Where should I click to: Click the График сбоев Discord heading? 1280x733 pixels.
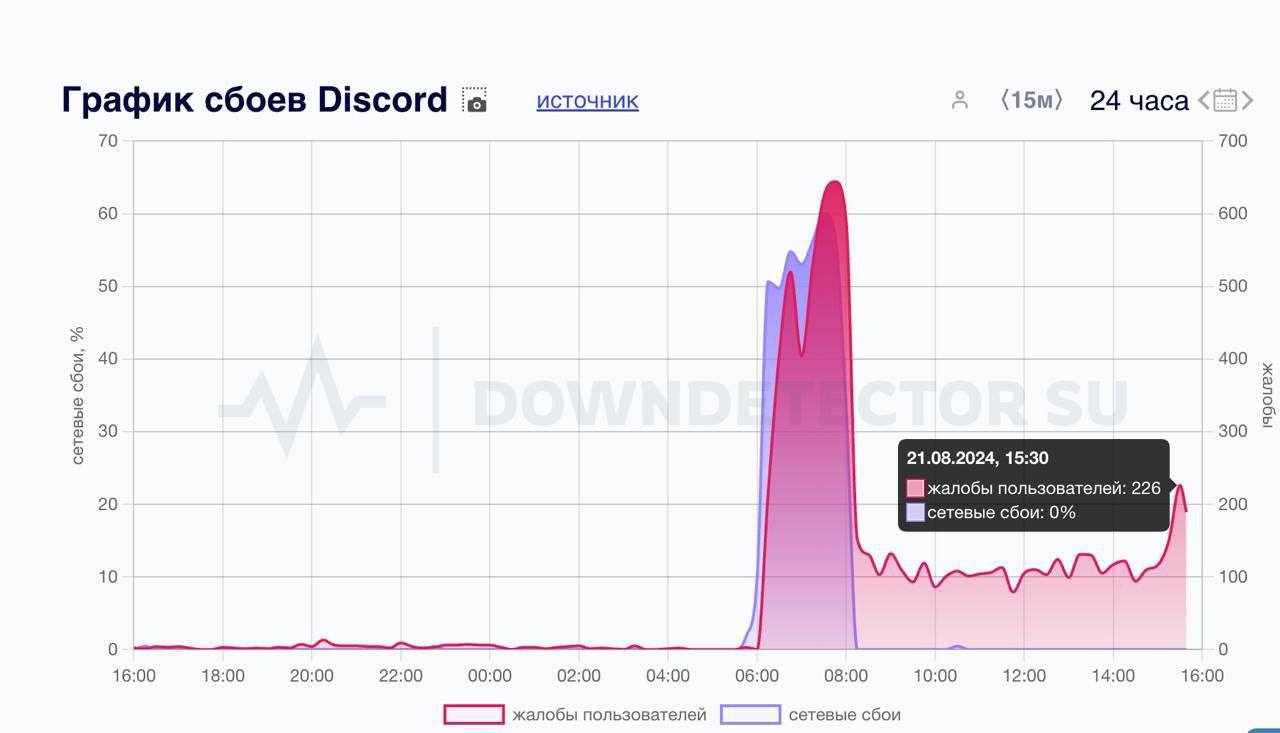click(x=253, y=99)
